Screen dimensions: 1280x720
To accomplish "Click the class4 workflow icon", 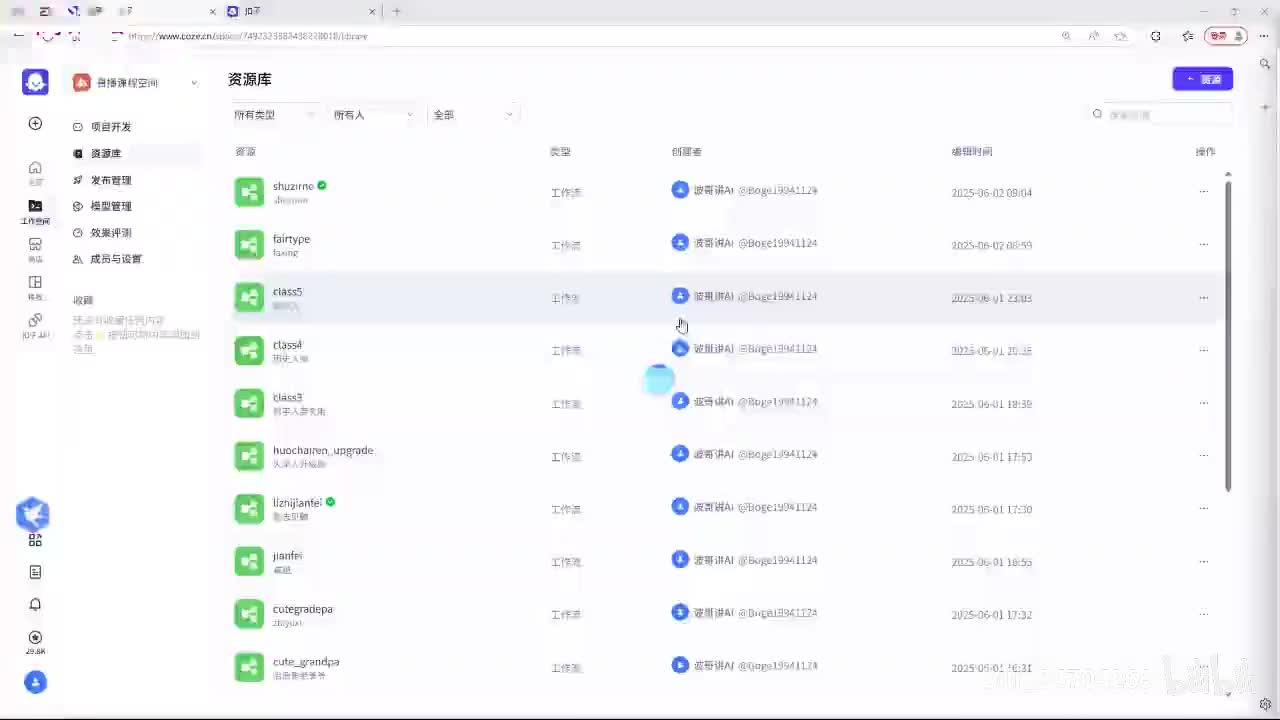I will click(x=249, y=350).
